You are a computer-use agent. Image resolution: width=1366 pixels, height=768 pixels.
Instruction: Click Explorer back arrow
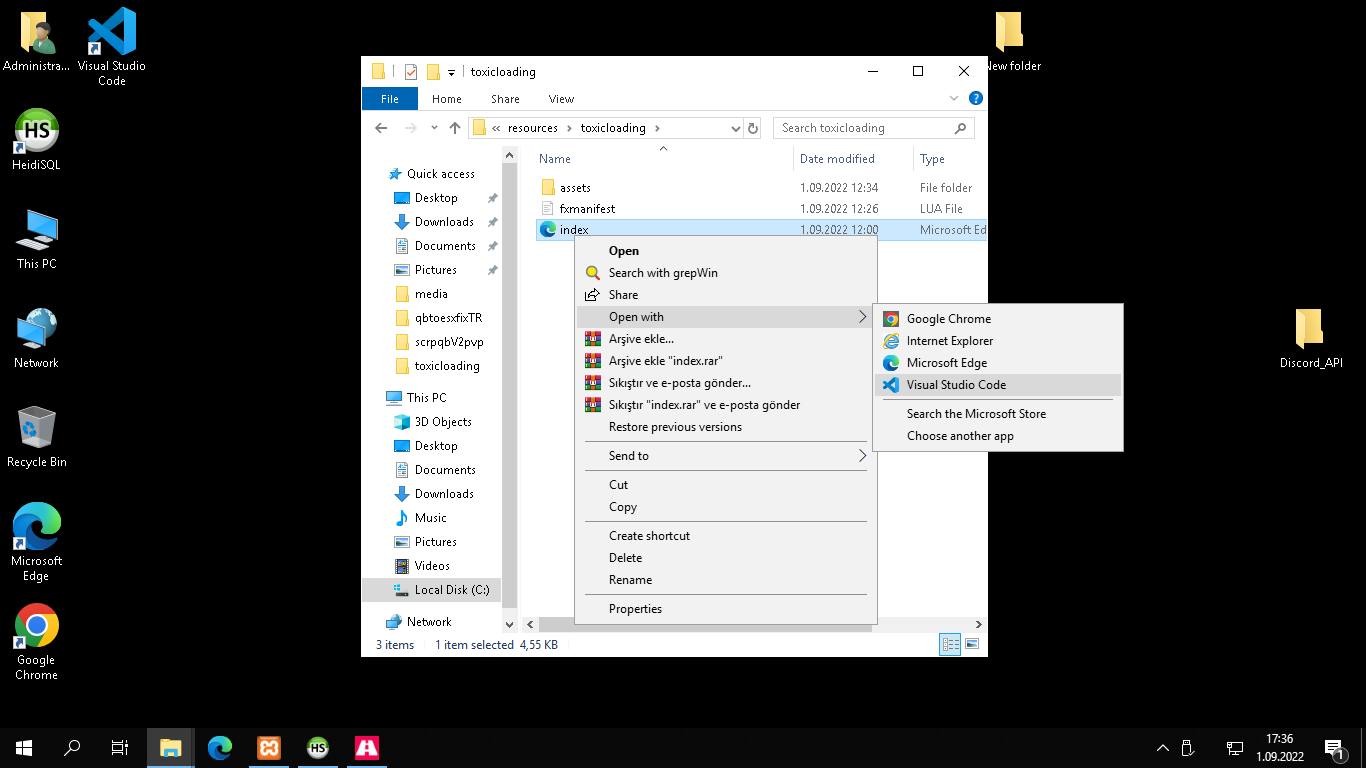381,128
